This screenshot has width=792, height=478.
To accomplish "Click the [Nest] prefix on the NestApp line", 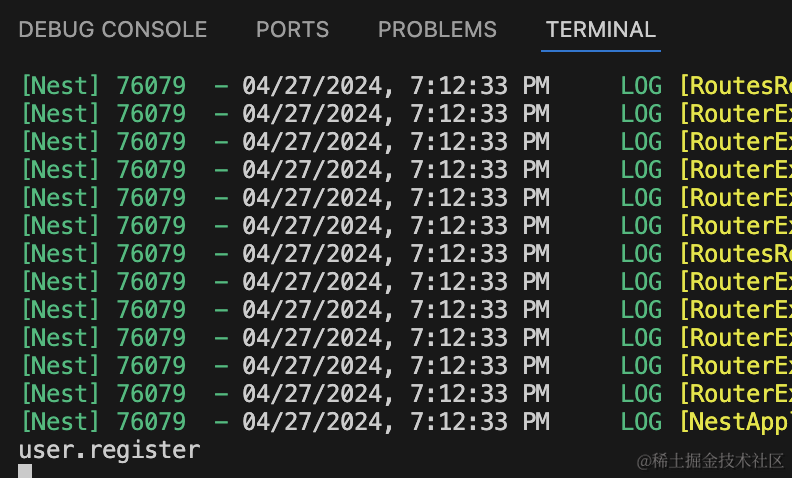I will [60, 421].
